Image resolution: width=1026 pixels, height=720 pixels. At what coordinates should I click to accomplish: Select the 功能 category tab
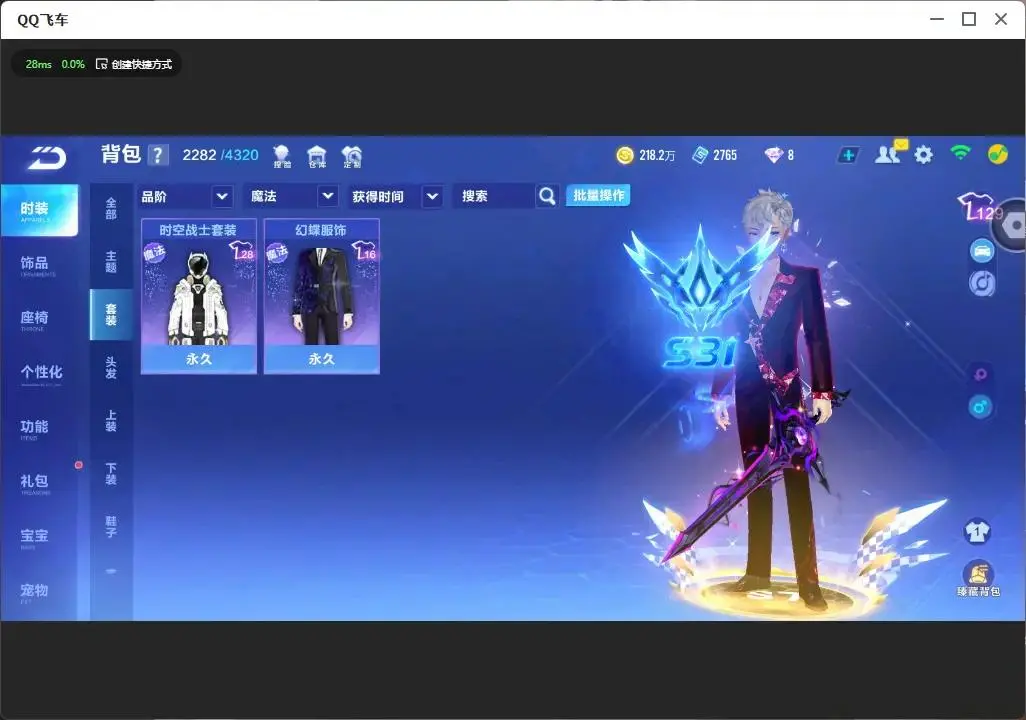tap(39, 428)
